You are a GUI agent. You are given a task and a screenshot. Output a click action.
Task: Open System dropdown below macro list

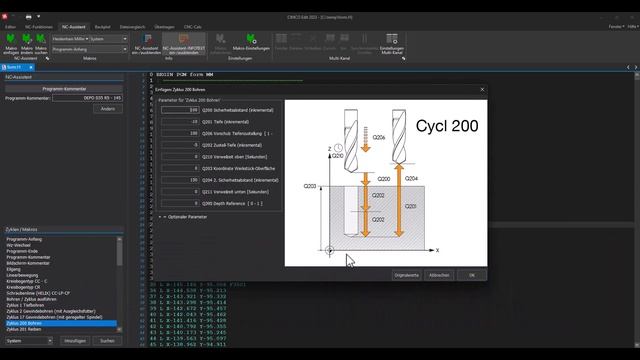pyautogui.click(x=29, y=341)
